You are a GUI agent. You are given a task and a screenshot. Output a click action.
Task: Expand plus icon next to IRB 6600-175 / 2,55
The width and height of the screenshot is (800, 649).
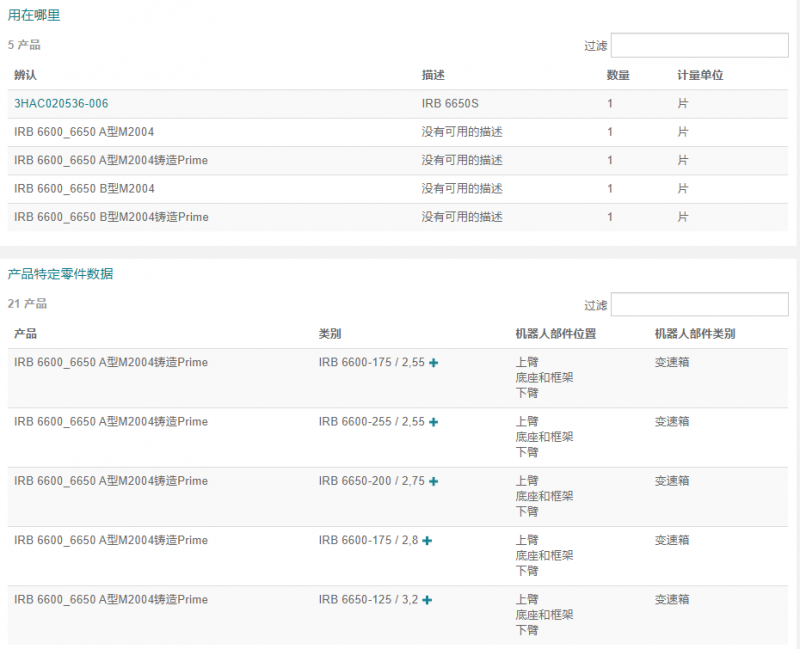(x=434, y=363)
